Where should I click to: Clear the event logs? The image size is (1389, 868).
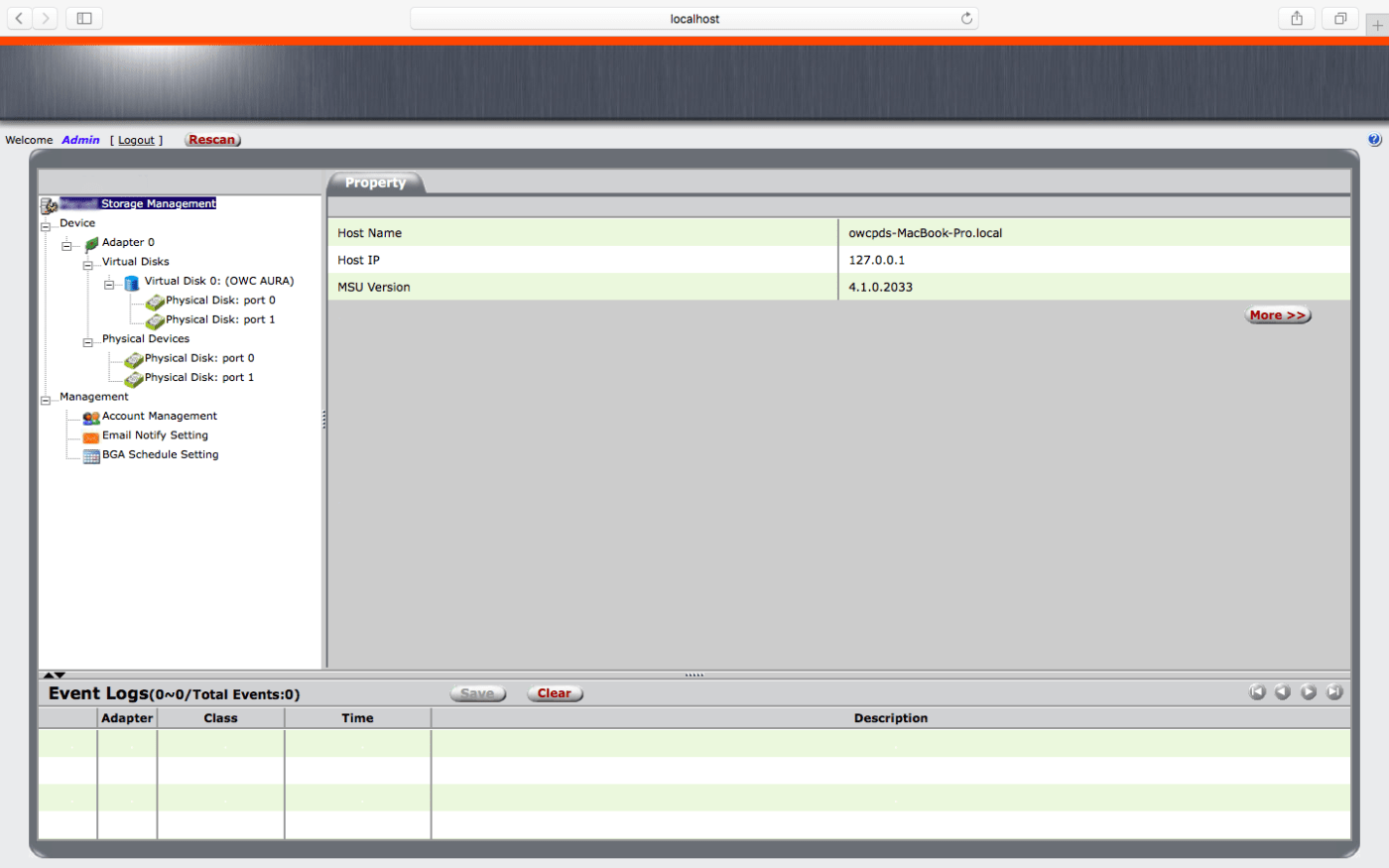[x=555, y=693]
